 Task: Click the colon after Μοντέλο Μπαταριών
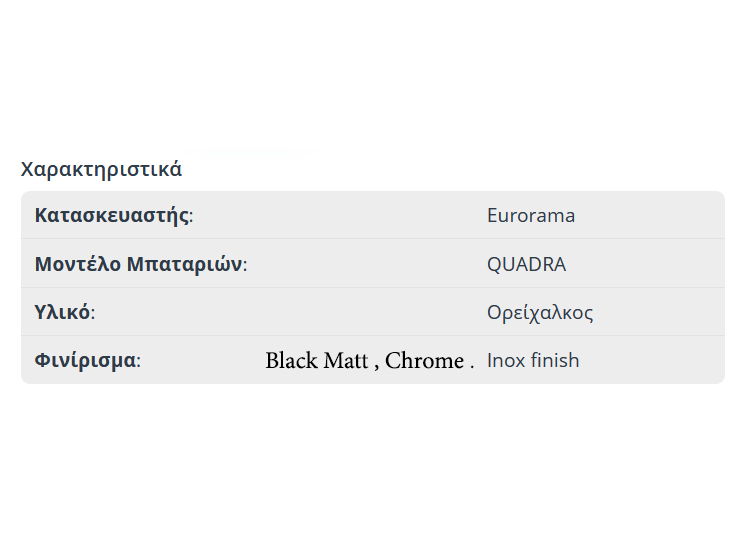(245, 266)
